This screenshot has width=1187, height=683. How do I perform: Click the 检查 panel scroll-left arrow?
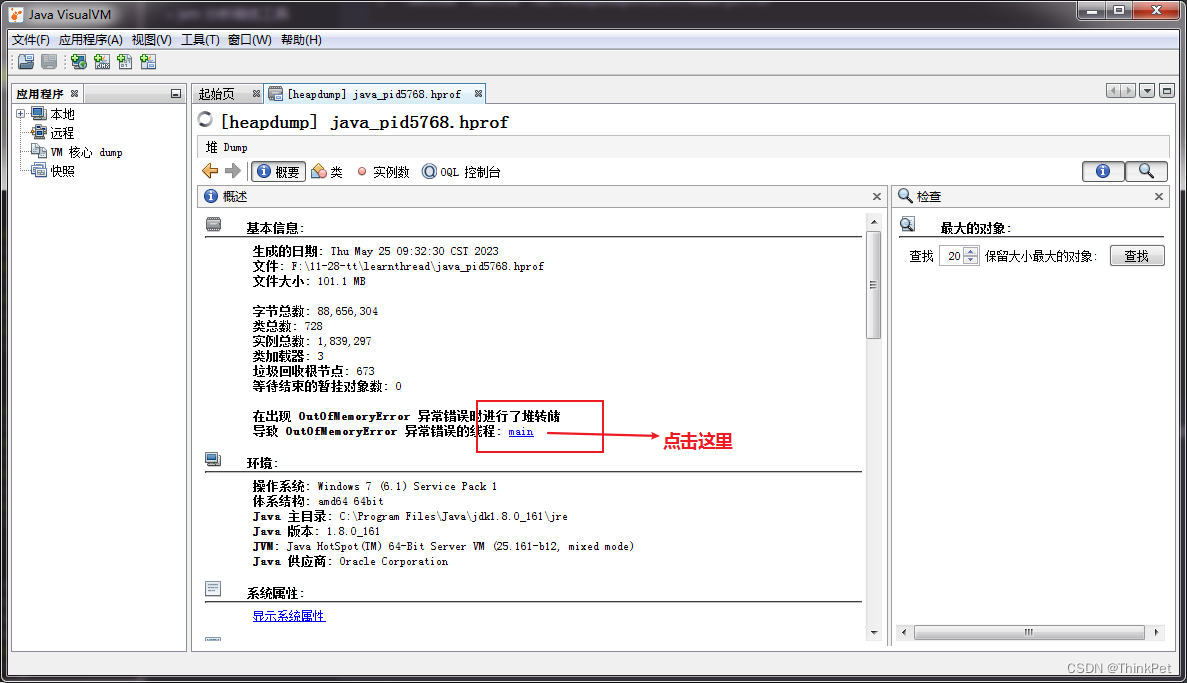[904, 632]
